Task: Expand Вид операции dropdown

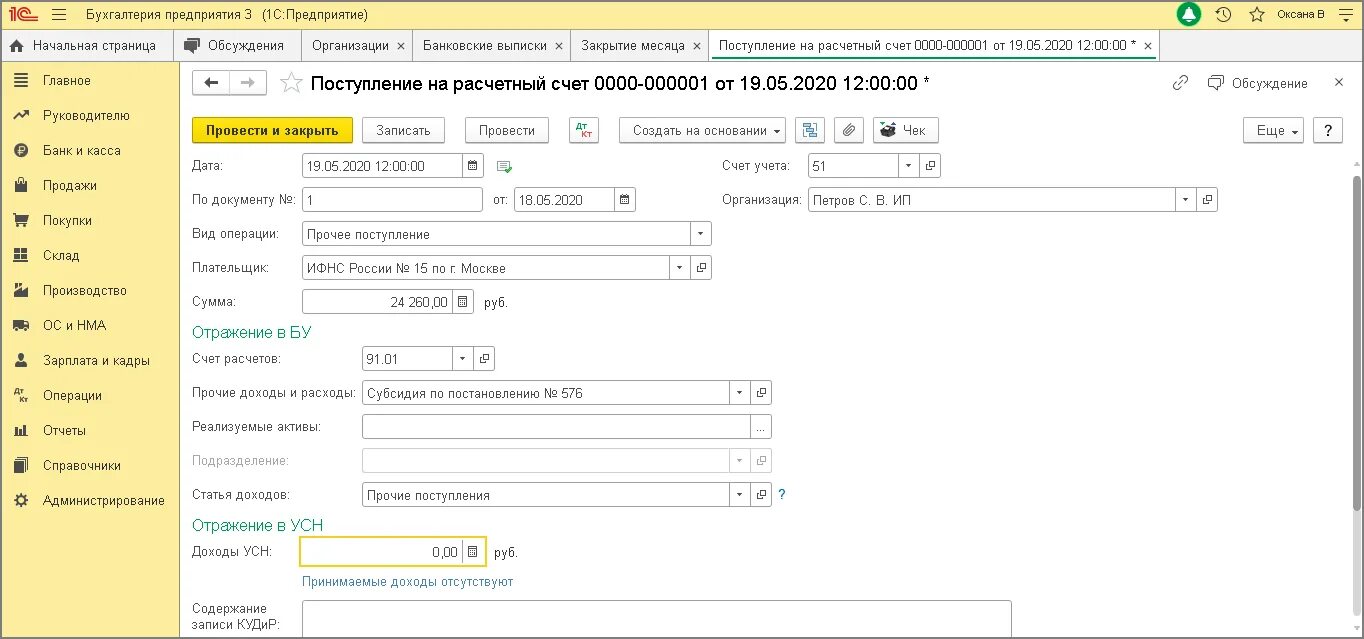Action: (x=701, y=234)
